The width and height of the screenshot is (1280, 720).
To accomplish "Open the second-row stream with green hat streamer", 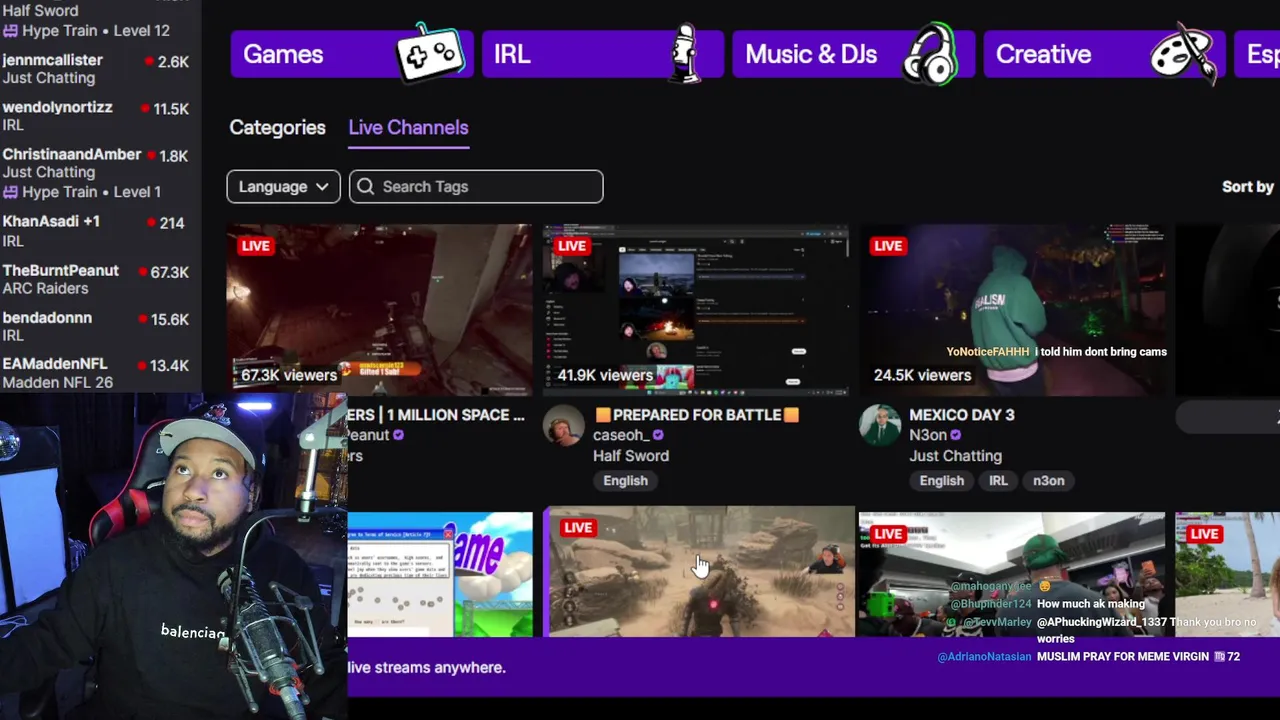I will pos(1012,574).
